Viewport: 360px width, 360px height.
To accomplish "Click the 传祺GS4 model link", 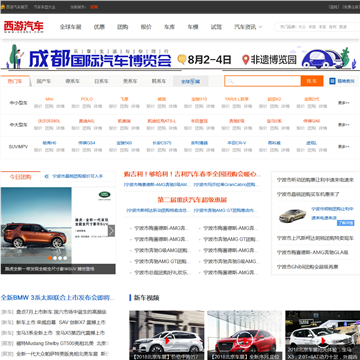I will 87,143.
